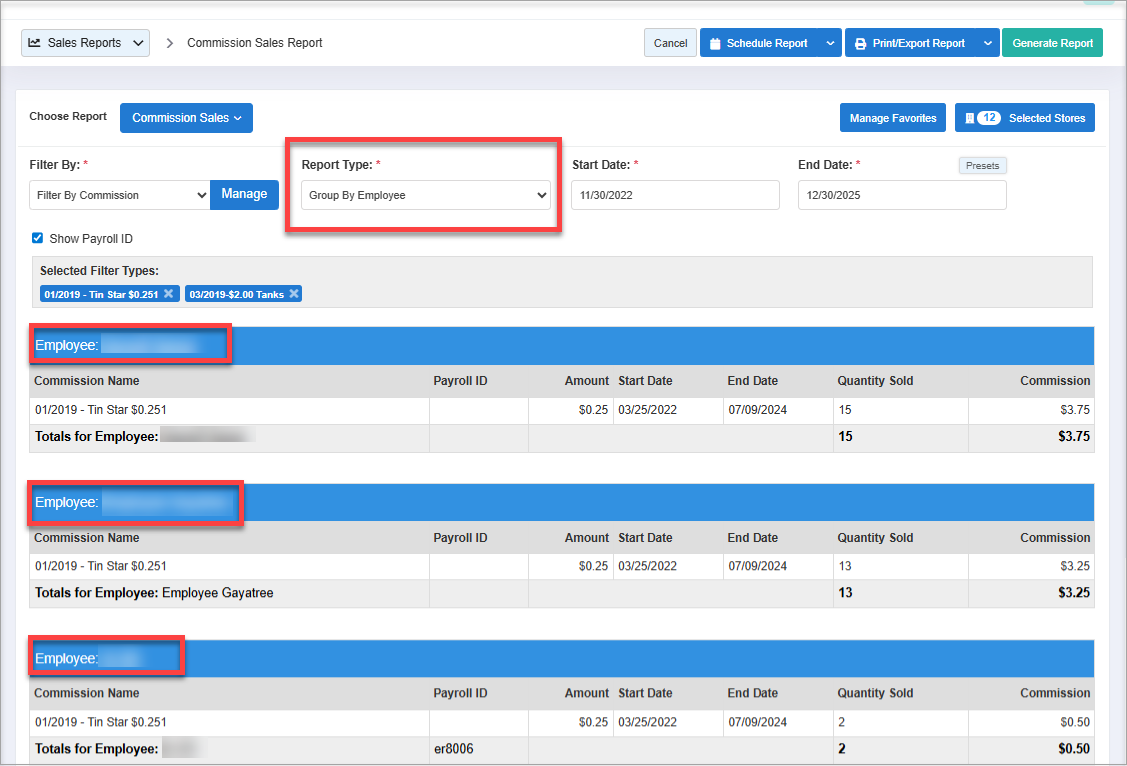Open the Sales Reports dropdown menu
The image size is (1127, 766).
point(86,43)
